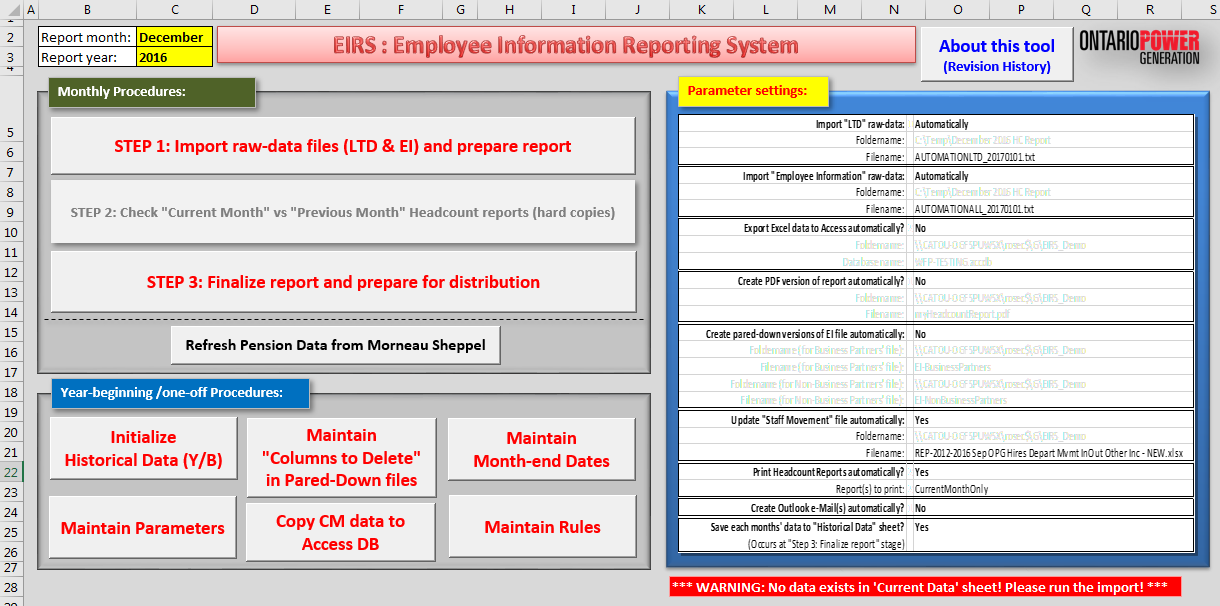Open About this tool (Revision History)
Viewport: 1220px width, 606px height.
click(997, 55)
